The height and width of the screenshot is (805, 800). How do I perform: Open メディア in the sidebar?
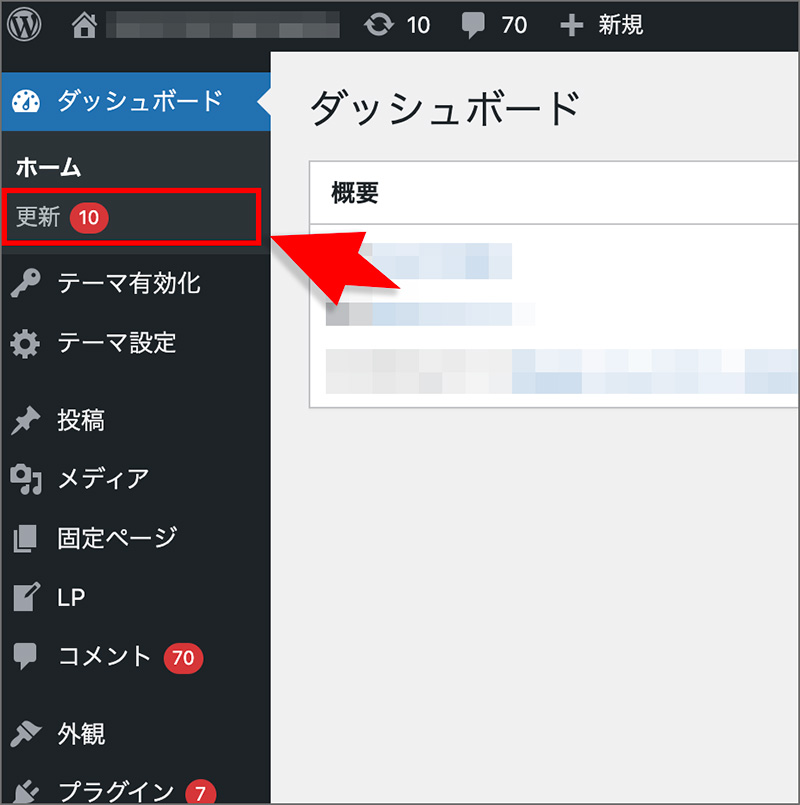(136, 479)
